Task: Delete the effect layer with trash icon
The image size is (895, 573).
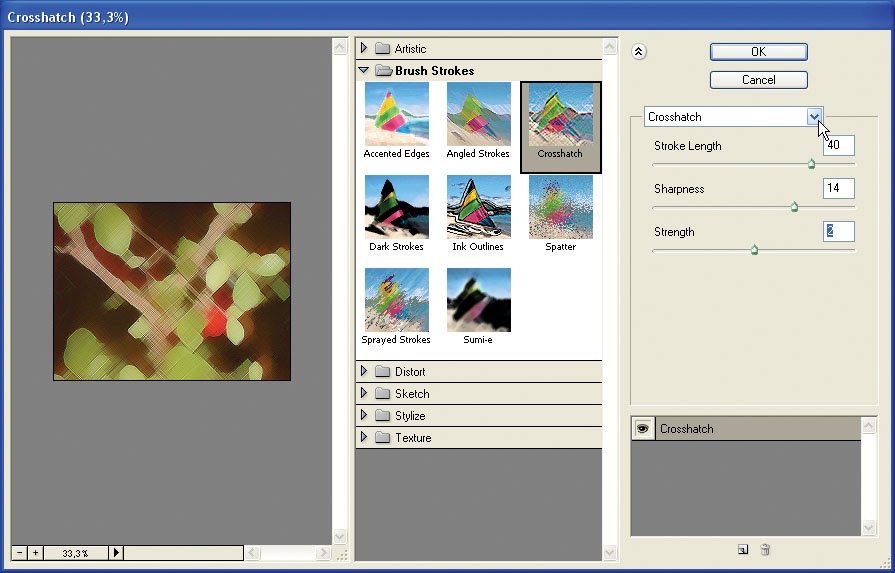Action: point(765,550)
